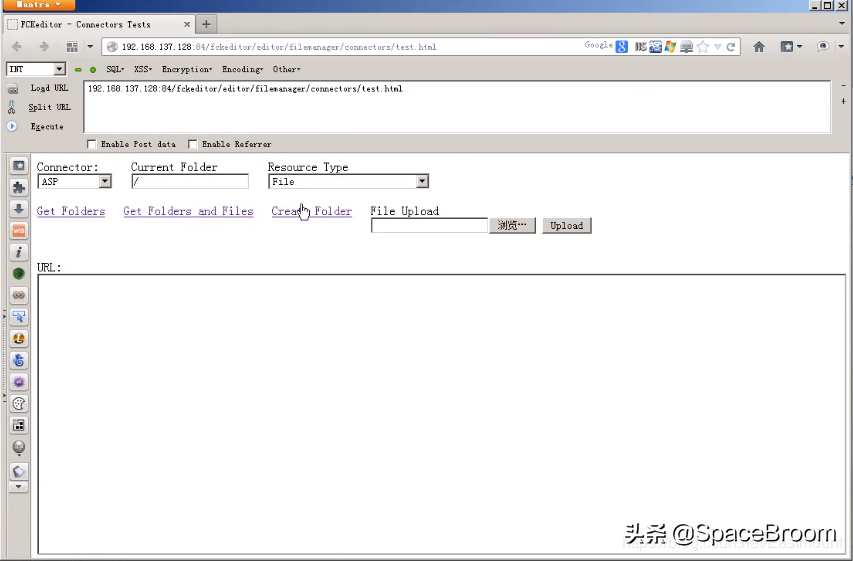This screenshot has height=561, width=853.
Task: Click the italic i info sidebar icon
Action: pyautogui.click(x=19, y=252)
